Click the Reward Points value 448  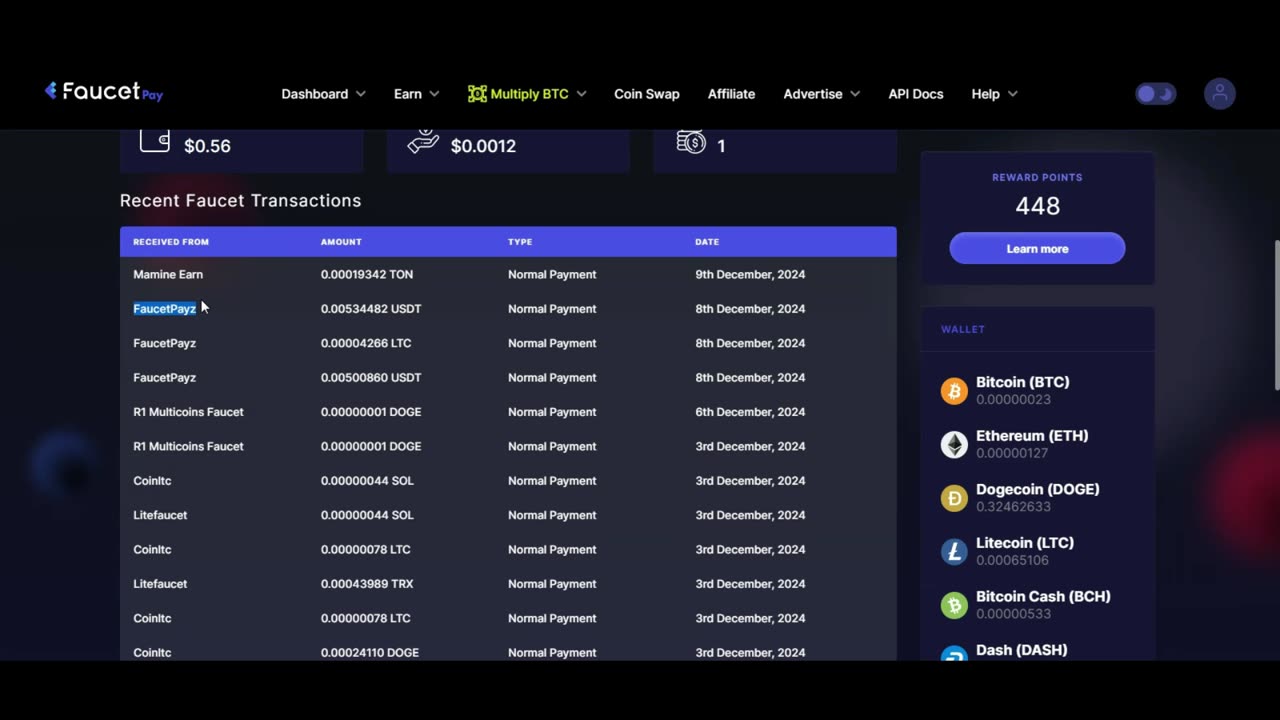tap(1037, 206)
